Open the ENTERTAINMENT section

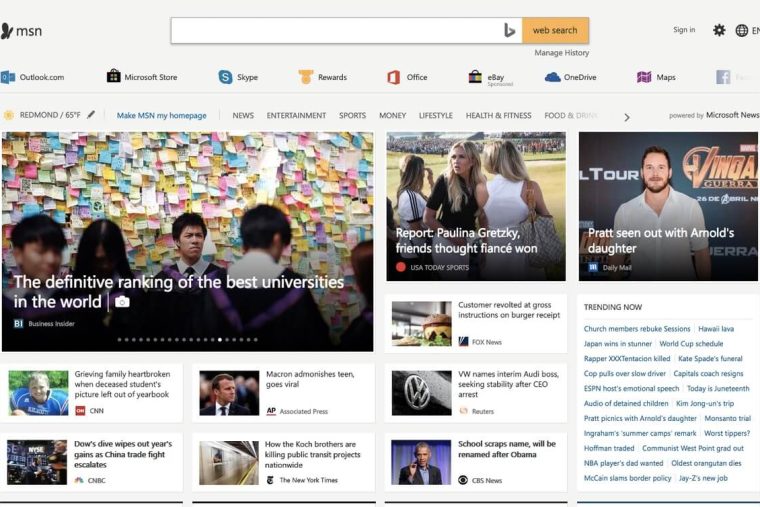(296, 115)
